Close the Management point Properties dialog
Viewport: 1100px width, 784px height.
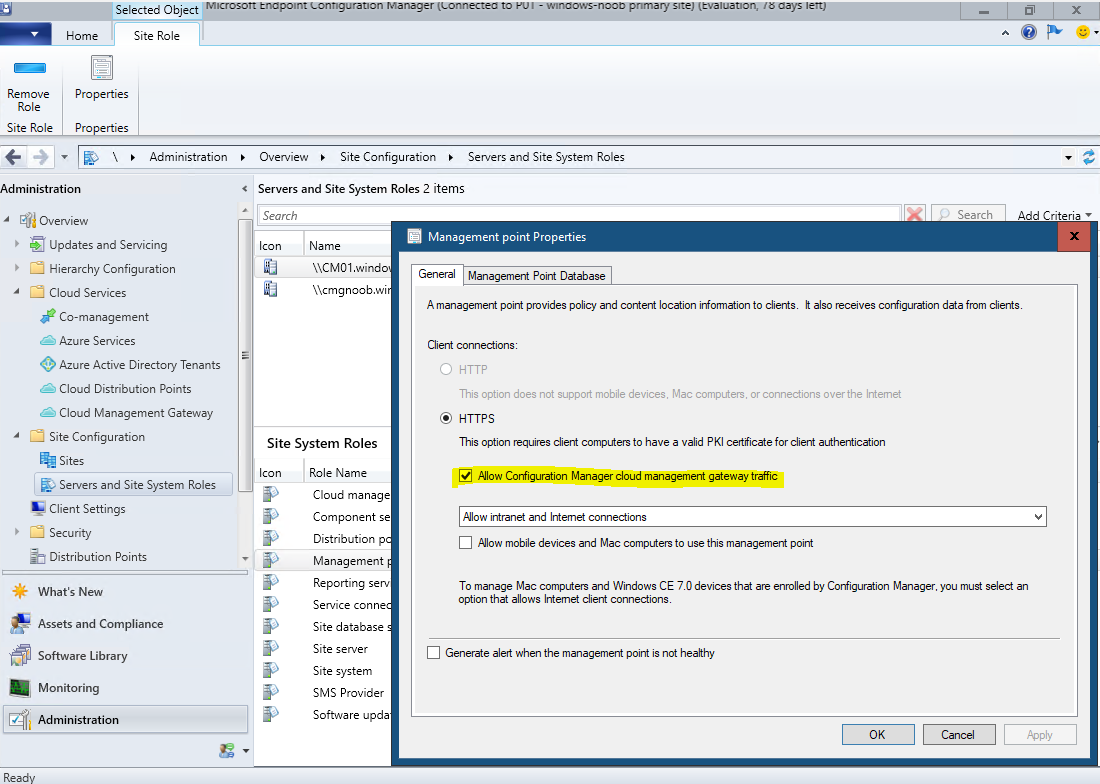click(x=1073, y=236)
